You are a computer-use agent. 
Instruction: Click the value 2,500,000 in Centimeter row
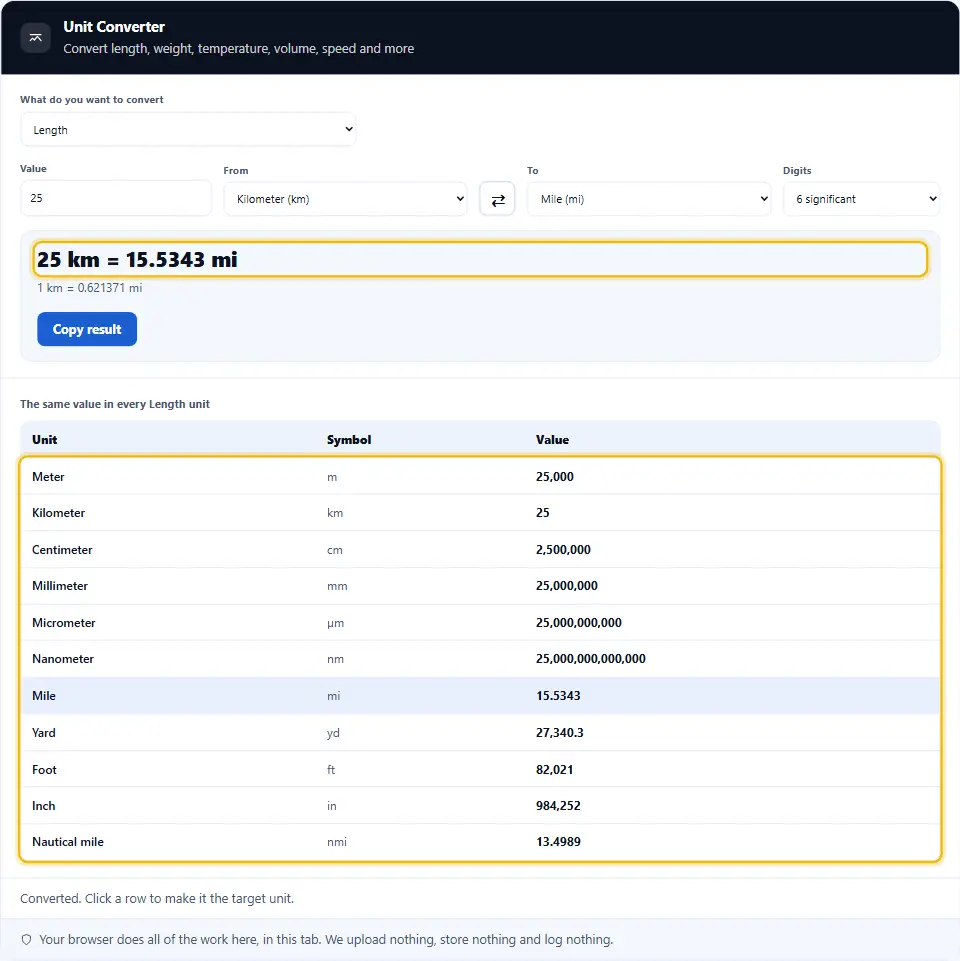point(563,549)
